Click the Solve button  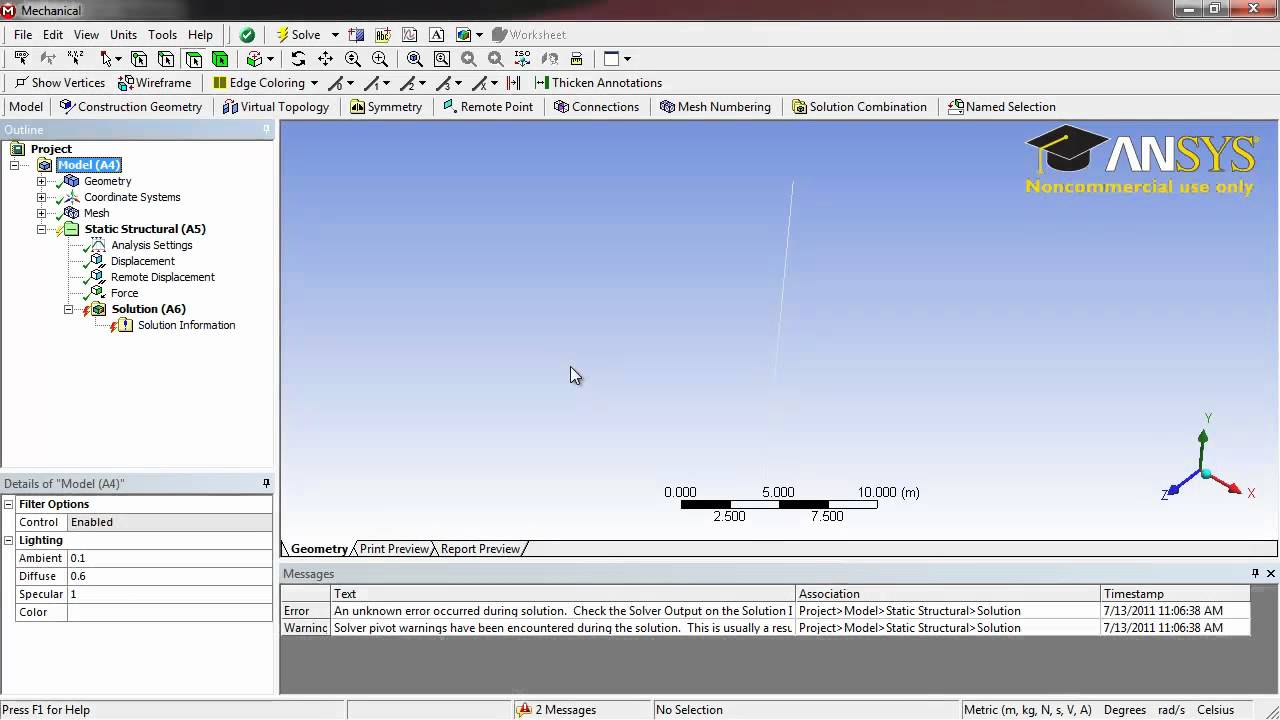click(x=299, y=35)
